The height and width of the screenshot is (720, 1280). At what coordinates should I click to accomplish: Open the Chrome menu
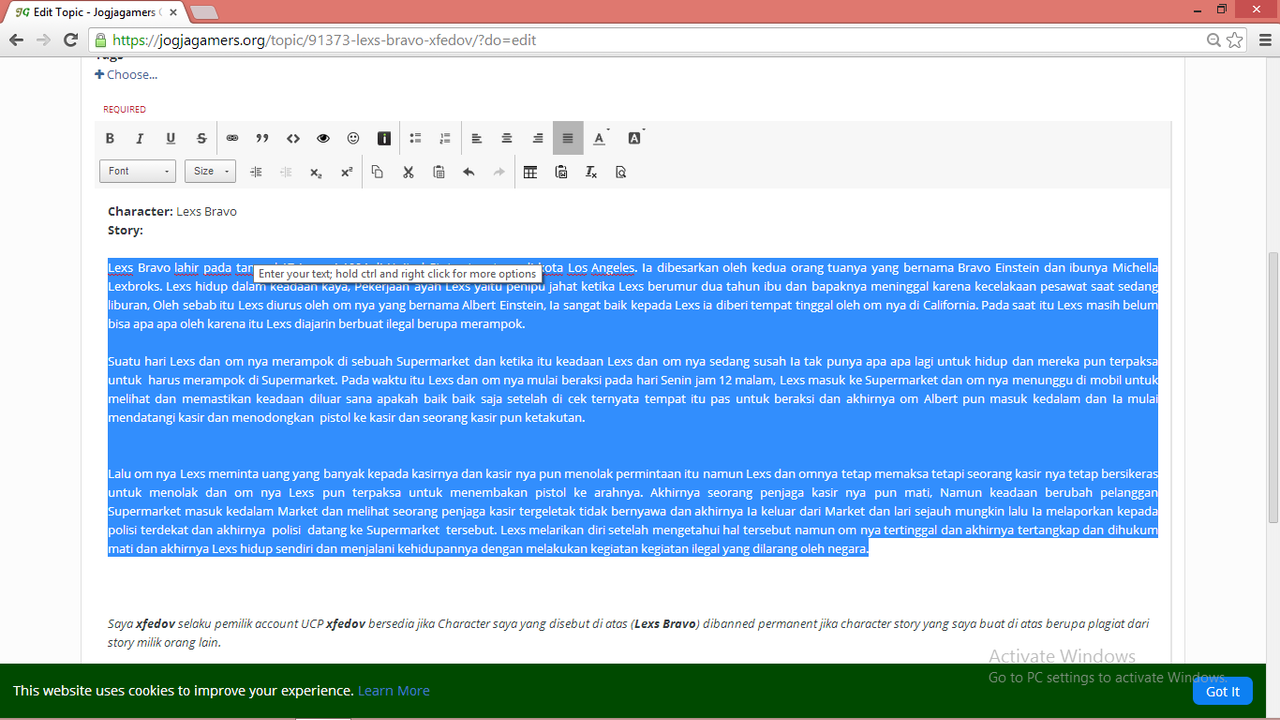tap(1264, 40)
